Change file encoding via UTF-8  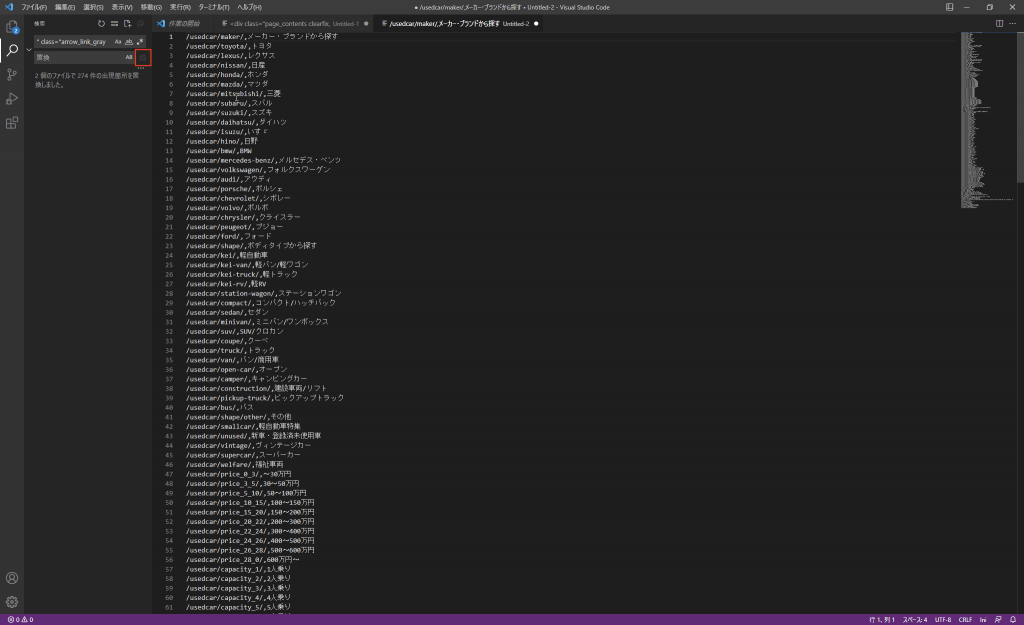coord(943,619)
